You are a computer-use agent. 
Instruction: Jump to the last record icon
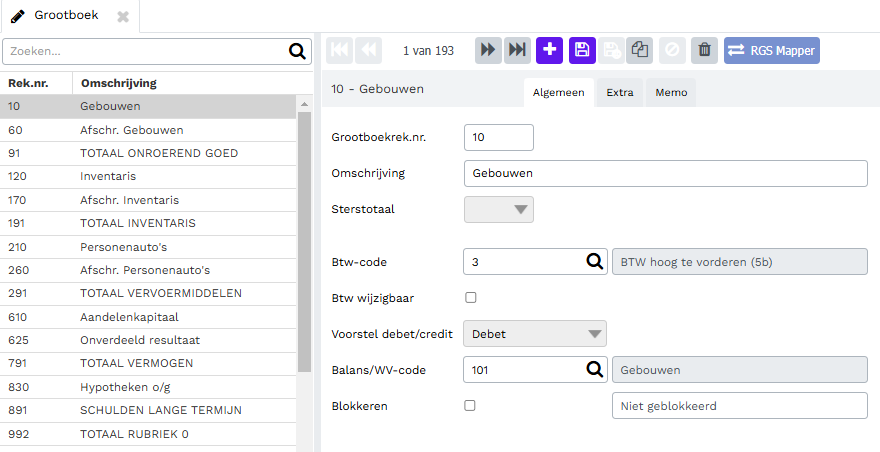[517, 51]
